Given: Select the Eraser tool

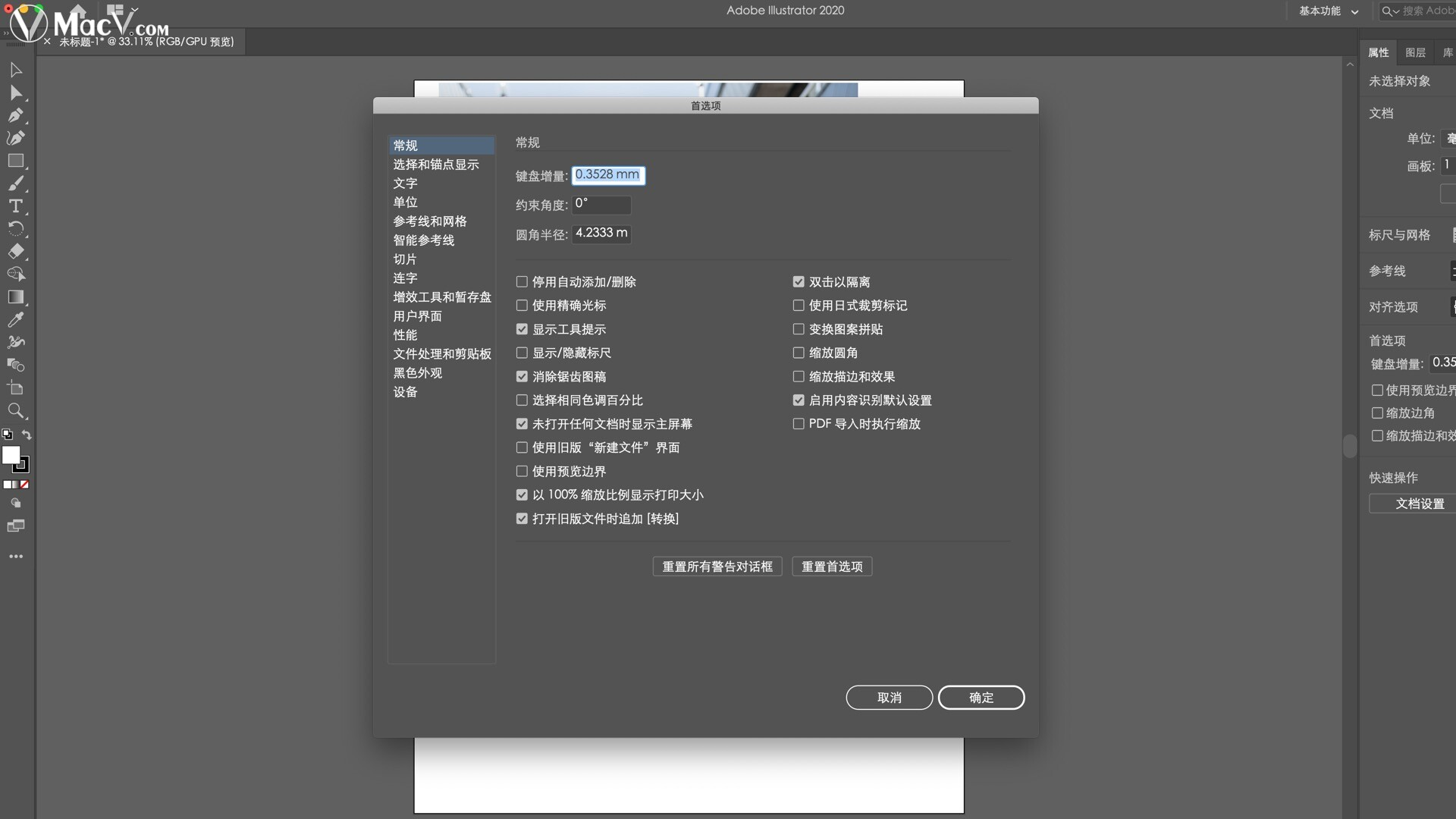Looking at the screenshot, I should point(16,252).
